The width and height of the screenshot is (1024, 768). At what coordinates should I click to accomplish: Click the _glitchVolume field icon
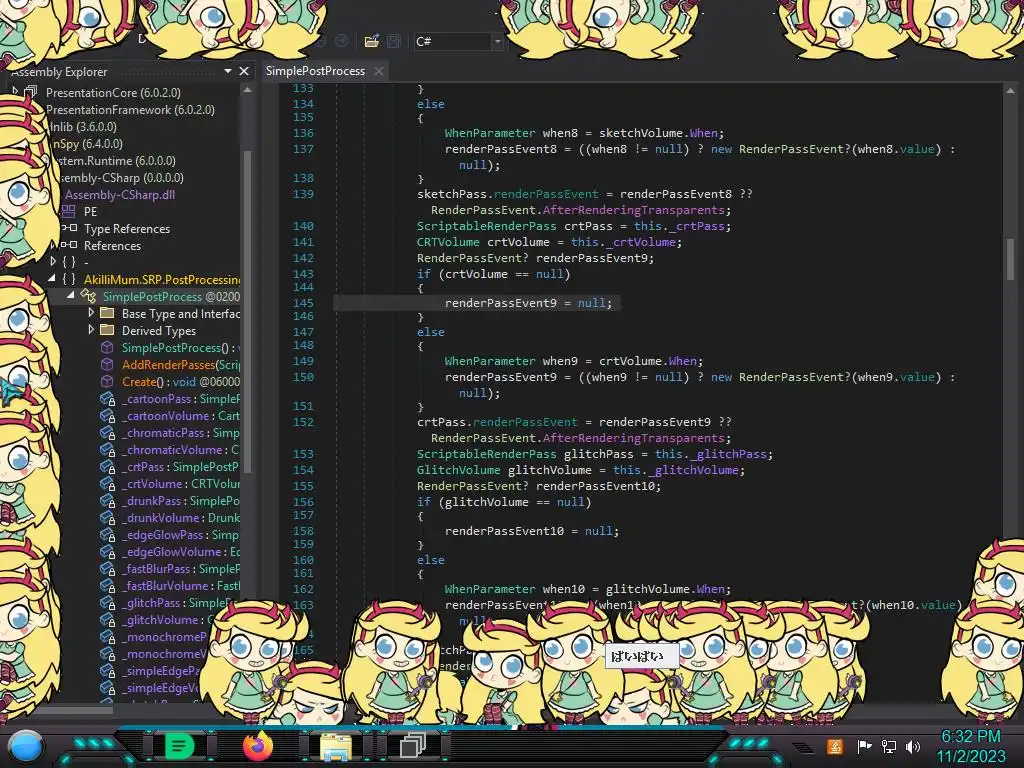(x=108, y=619)
